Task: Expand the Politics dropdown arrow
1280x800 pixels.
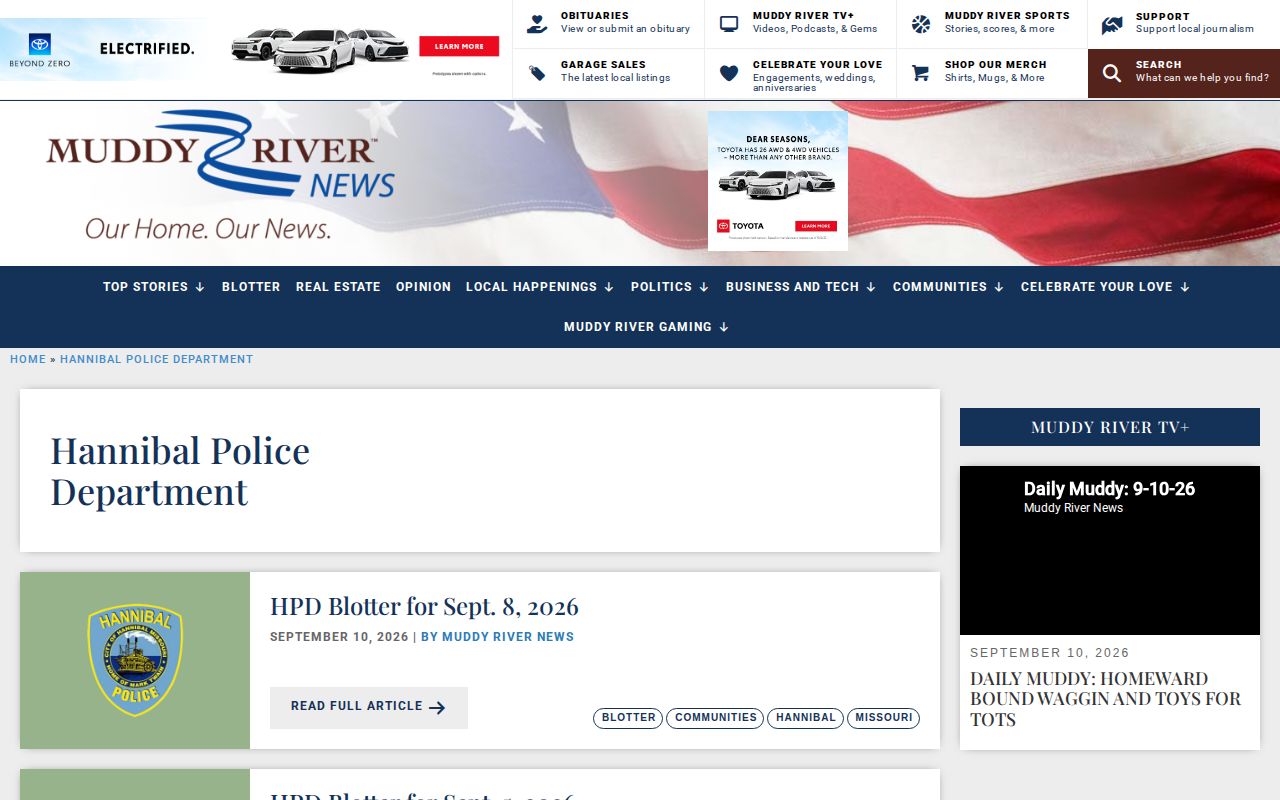Action: tap(704, 287)
